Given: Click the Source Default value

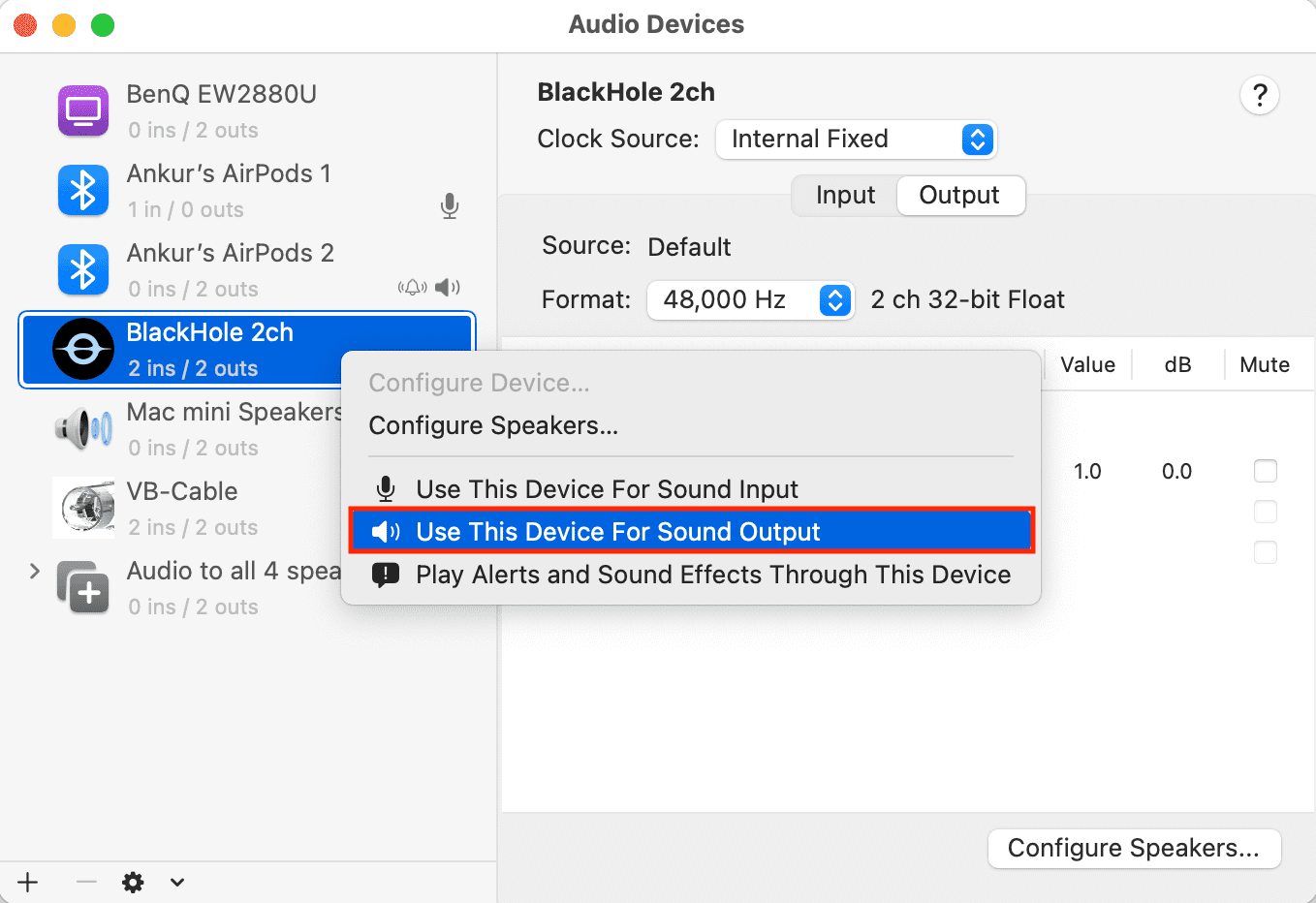Looking at the screenshot, I should [x=689, y=247].
